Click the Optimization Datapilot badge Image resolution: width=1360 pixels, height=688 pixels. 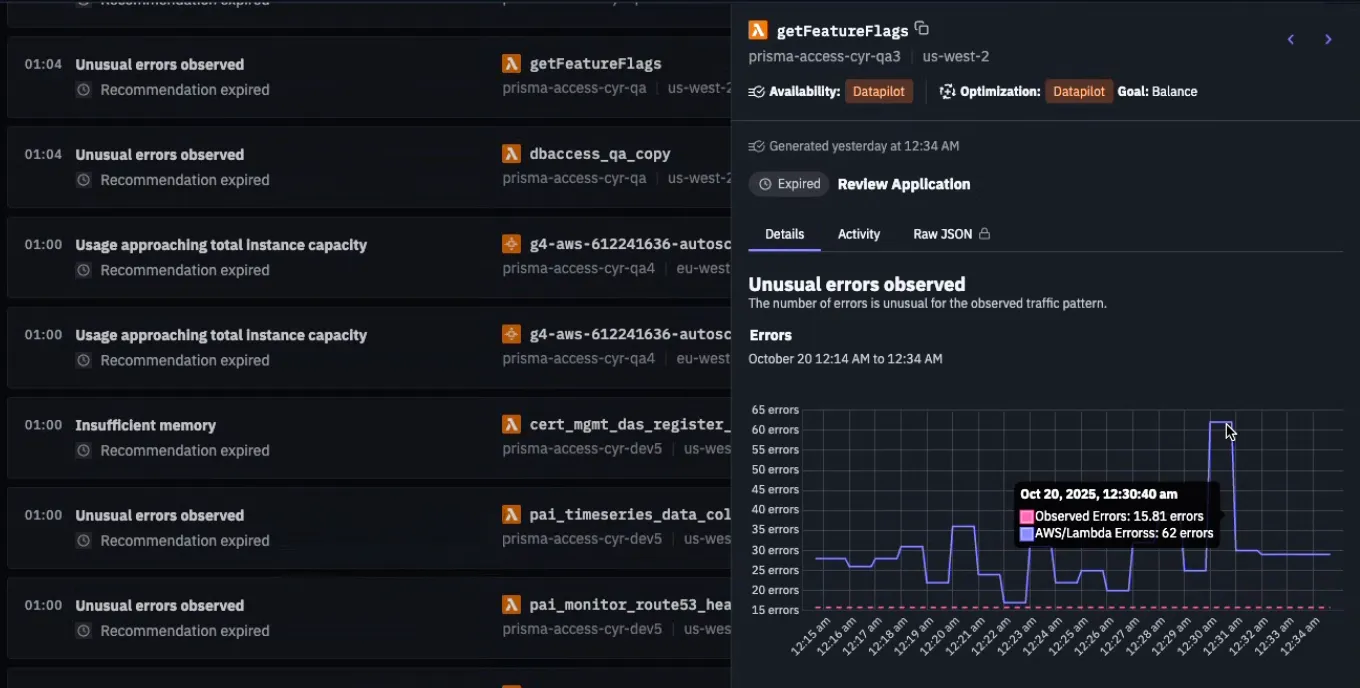(1079, 91)
